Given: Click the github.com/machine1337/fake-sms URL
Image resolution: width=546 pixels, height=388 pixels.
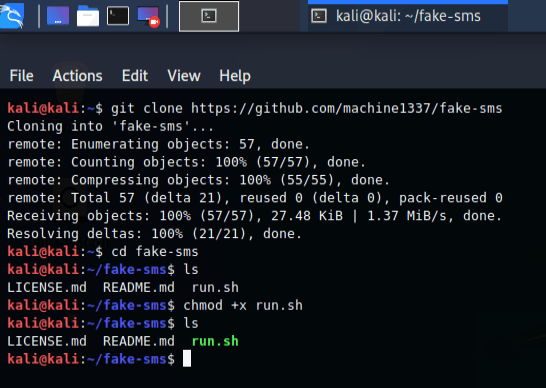Looking at the screenshot, I should pos(346,108).
